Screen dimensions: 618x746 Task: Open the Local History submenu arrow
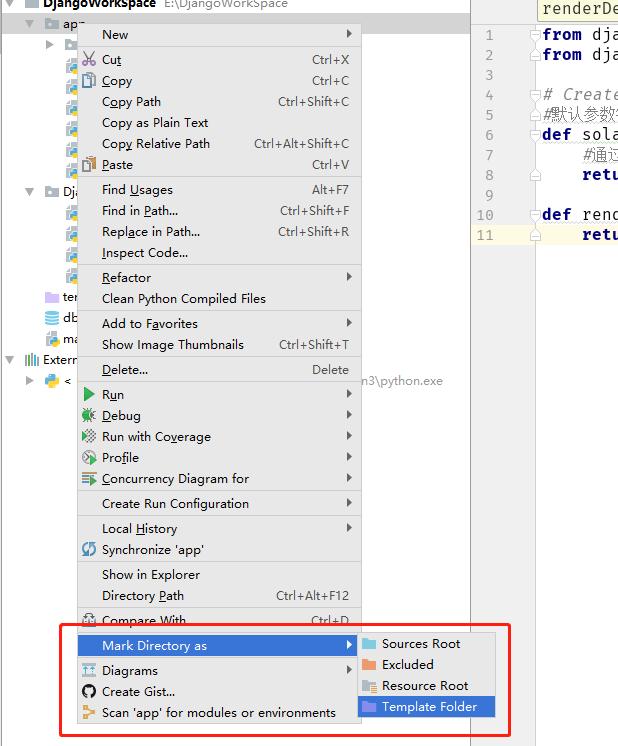(349, 528)
